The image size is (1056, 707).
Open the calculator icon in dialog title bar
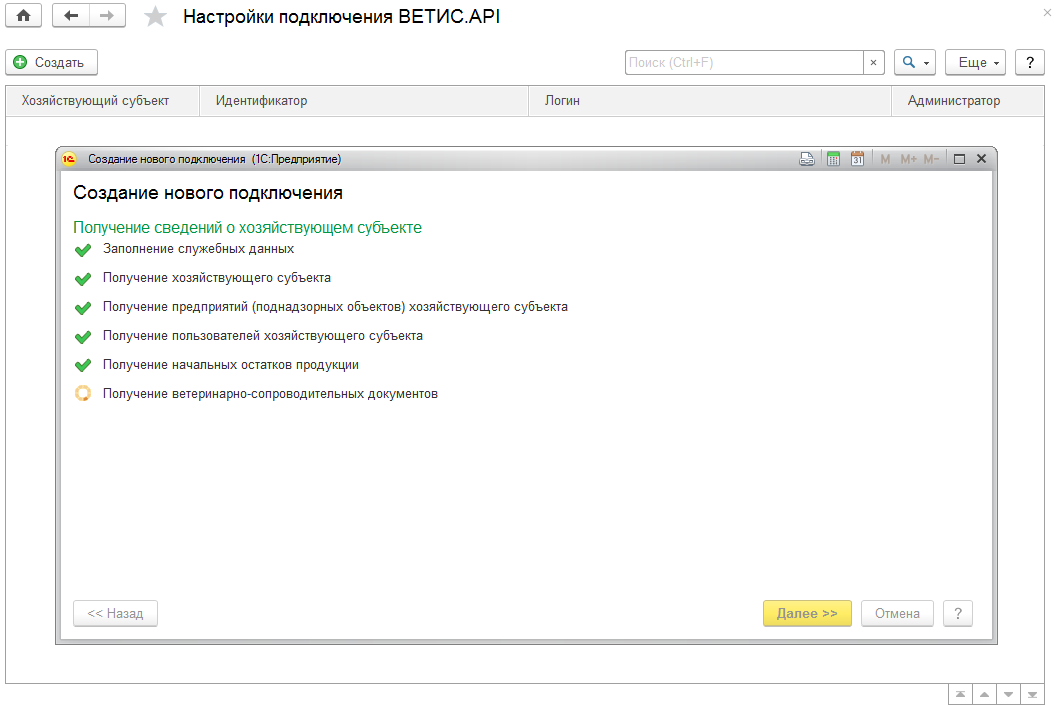[833, 159]
